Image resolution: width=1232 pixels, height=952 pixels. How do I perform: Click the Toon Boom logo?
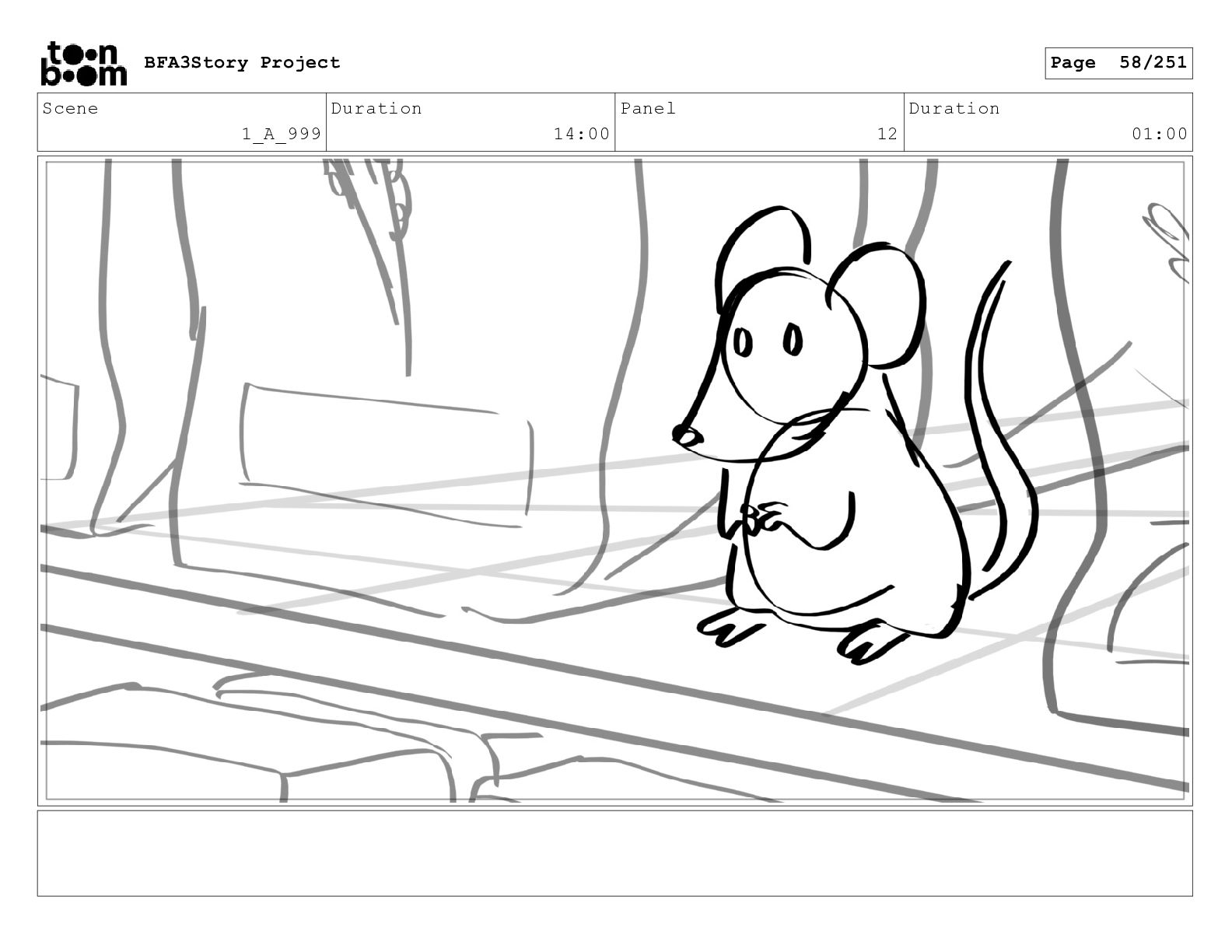click(x=83, y=64)
